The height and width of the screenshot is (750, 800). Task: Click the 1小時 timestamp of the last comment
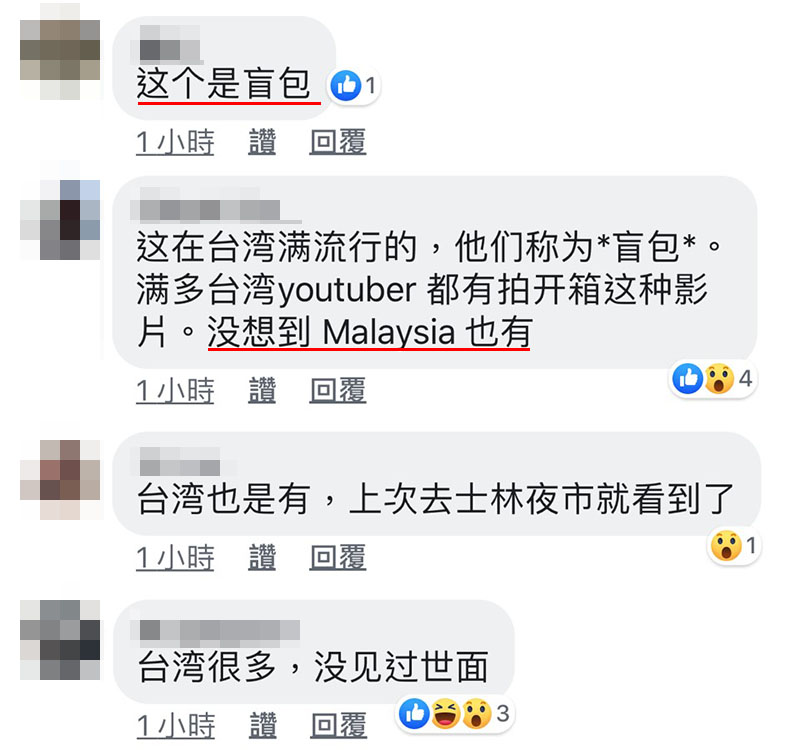point(176,726)
